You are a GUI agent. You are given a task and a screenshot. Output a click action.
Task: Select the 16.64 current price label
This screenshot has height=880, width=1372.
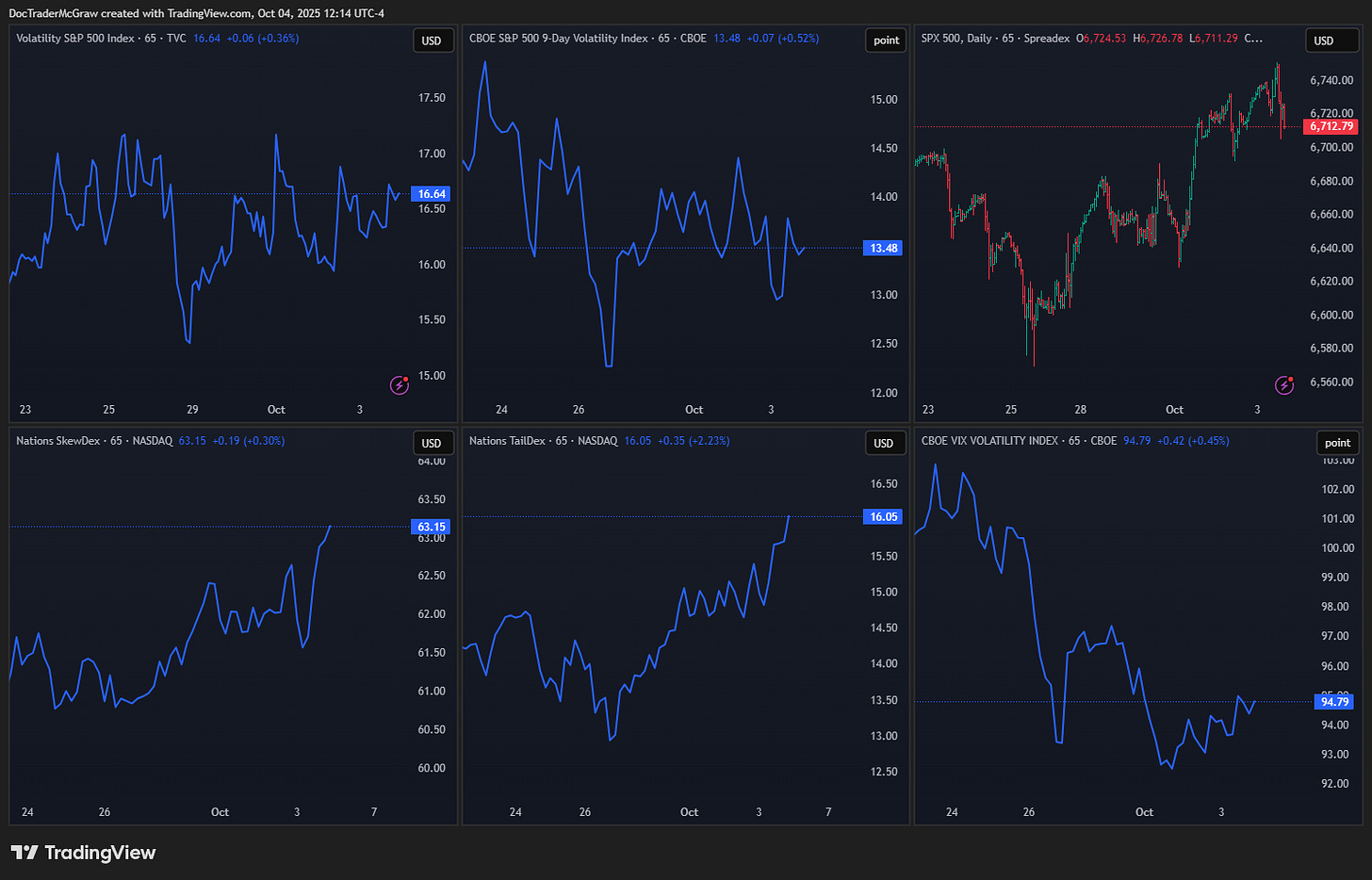click(432, 194)
